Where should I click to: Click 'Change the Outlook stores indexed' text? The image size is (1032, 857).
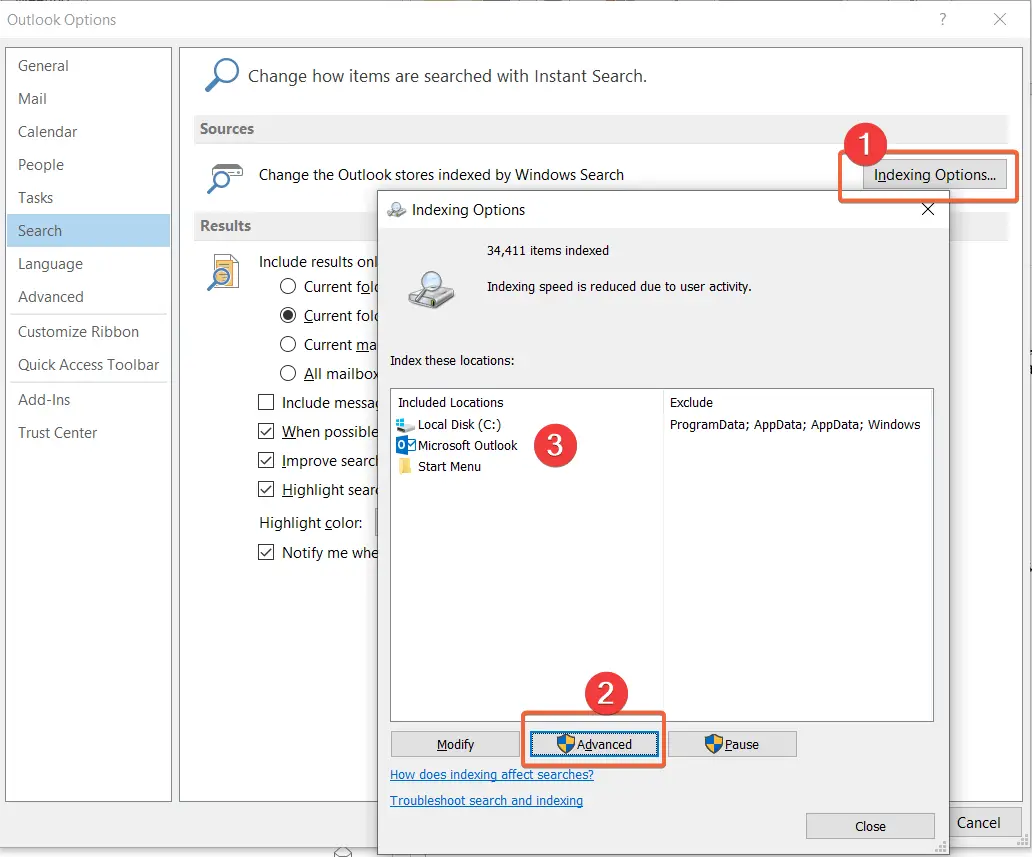[x=441, y=174]
